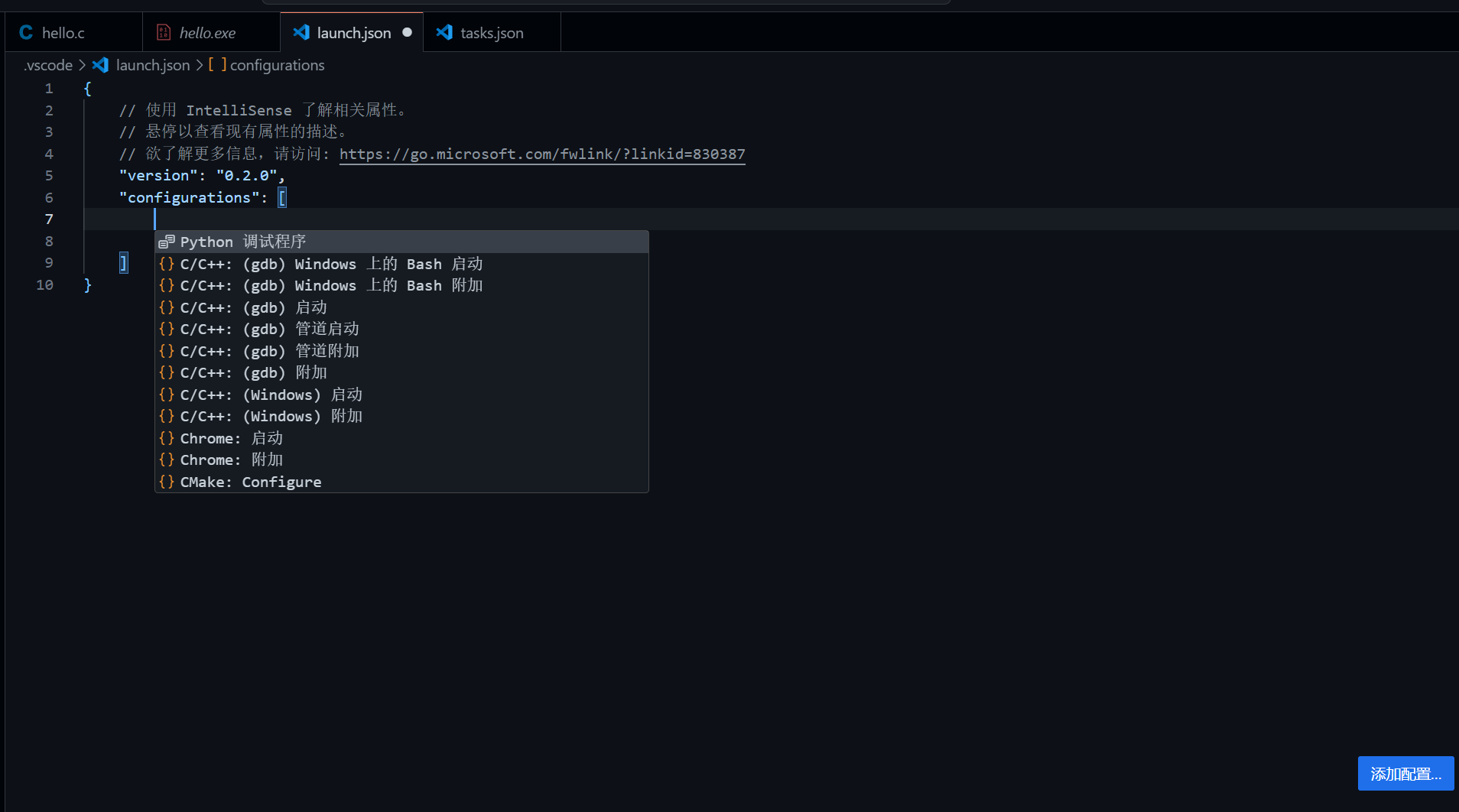Pick Chrome: 附加 from suggestion list
This screenshot has width=1459, height=812.
pyautogui.click(x=231, y=460)
